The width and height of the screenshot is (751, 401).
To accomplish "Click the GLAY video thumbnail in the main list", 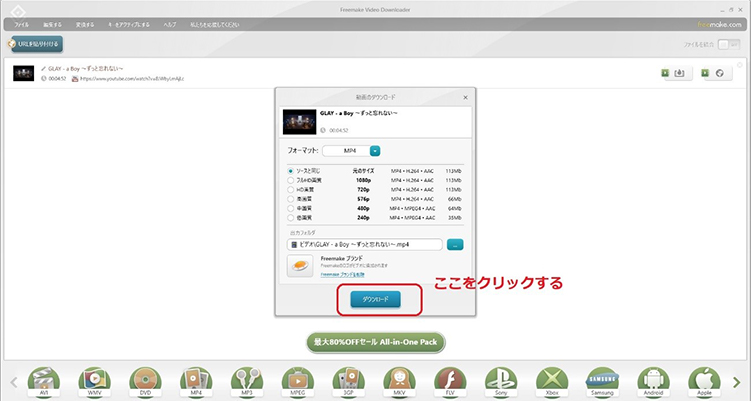I will [23, 73].
